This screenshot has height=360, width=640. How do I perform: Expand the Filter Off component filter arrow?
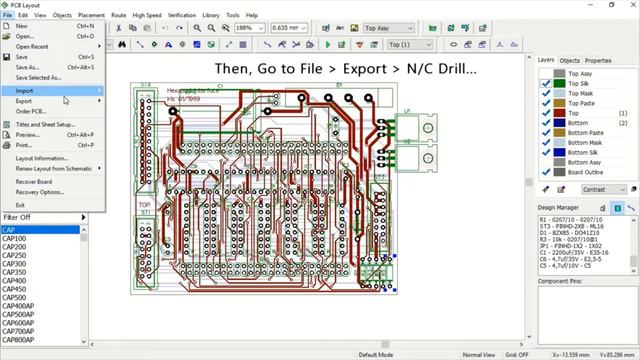pos(83,217)
